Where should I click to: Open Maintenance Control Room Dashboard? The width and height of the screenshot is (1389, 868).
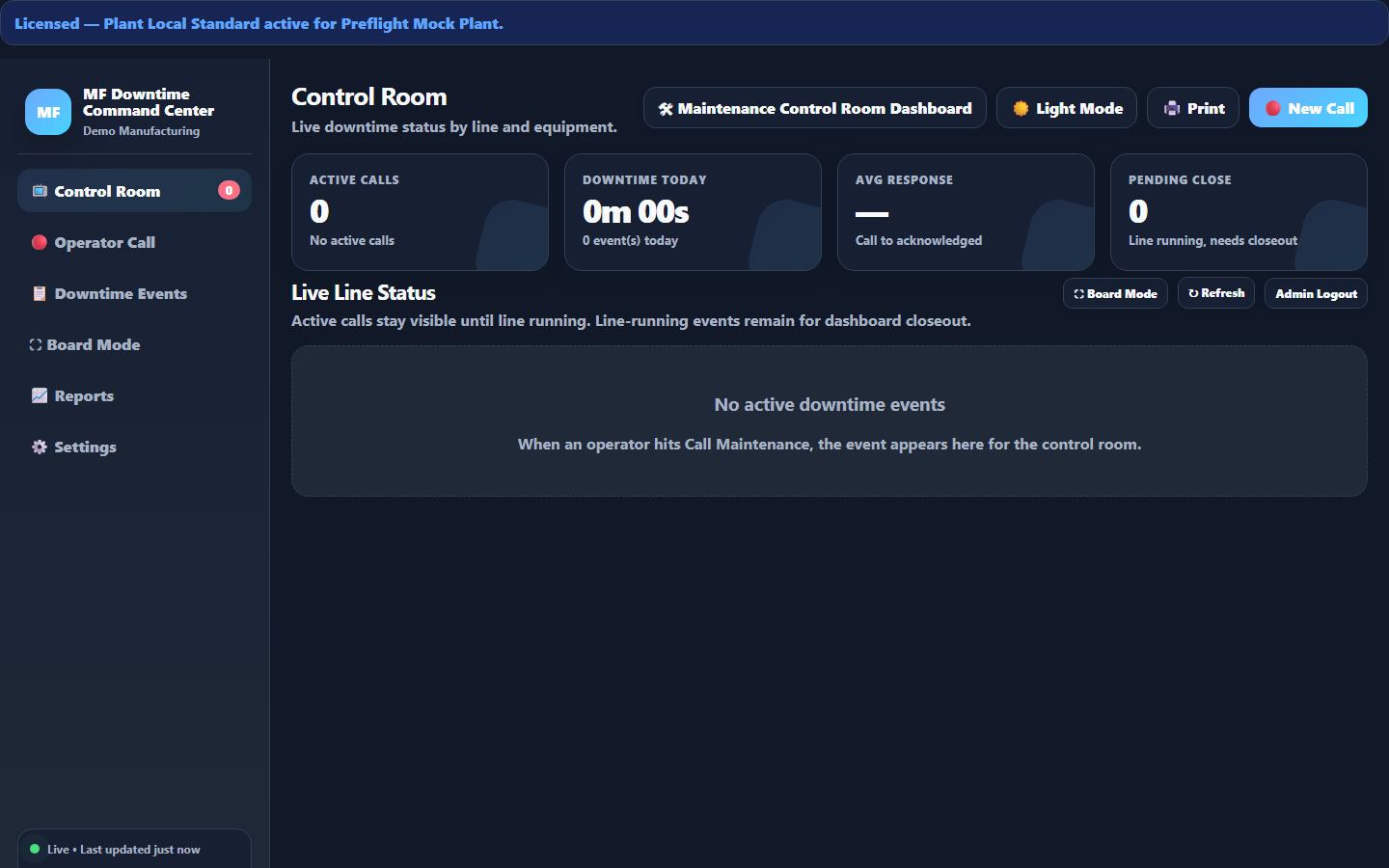[815, 108]
